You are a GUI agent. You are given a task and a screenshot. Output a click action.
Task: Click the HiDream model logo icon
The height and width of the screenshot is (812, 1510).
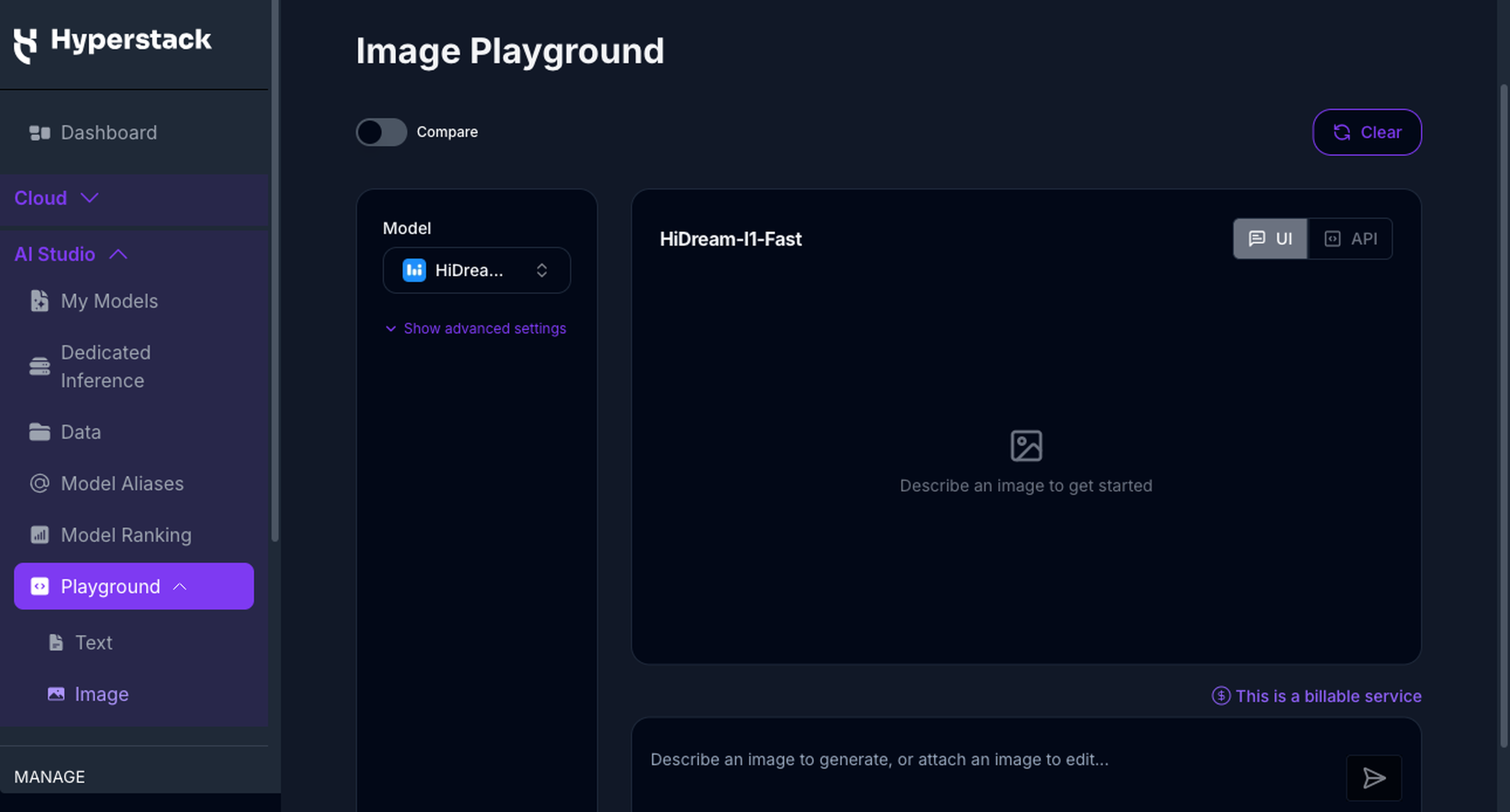pos(414,270)
